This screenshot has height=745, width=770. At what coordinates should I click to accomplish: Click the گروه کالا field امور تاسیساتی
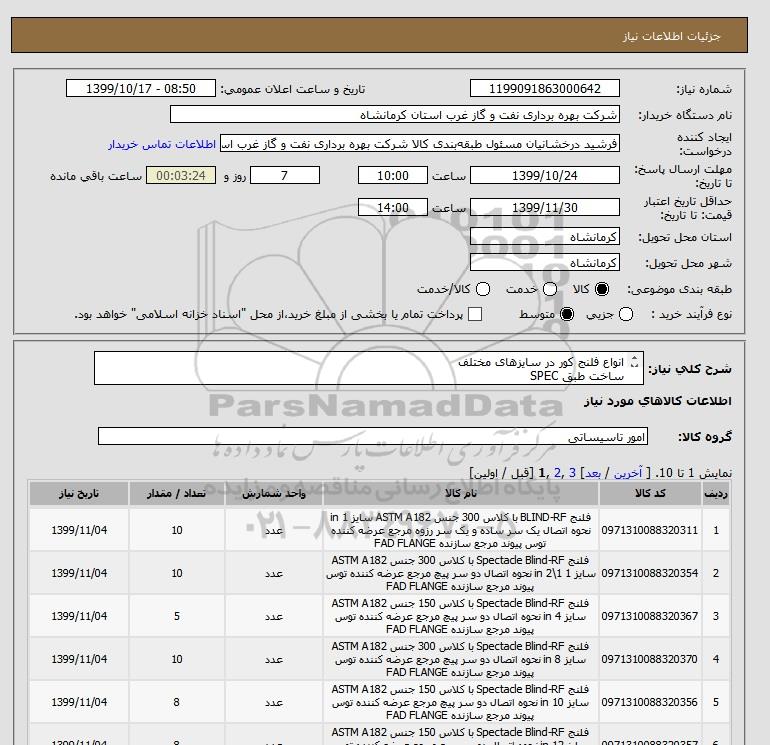coord(373,436)
